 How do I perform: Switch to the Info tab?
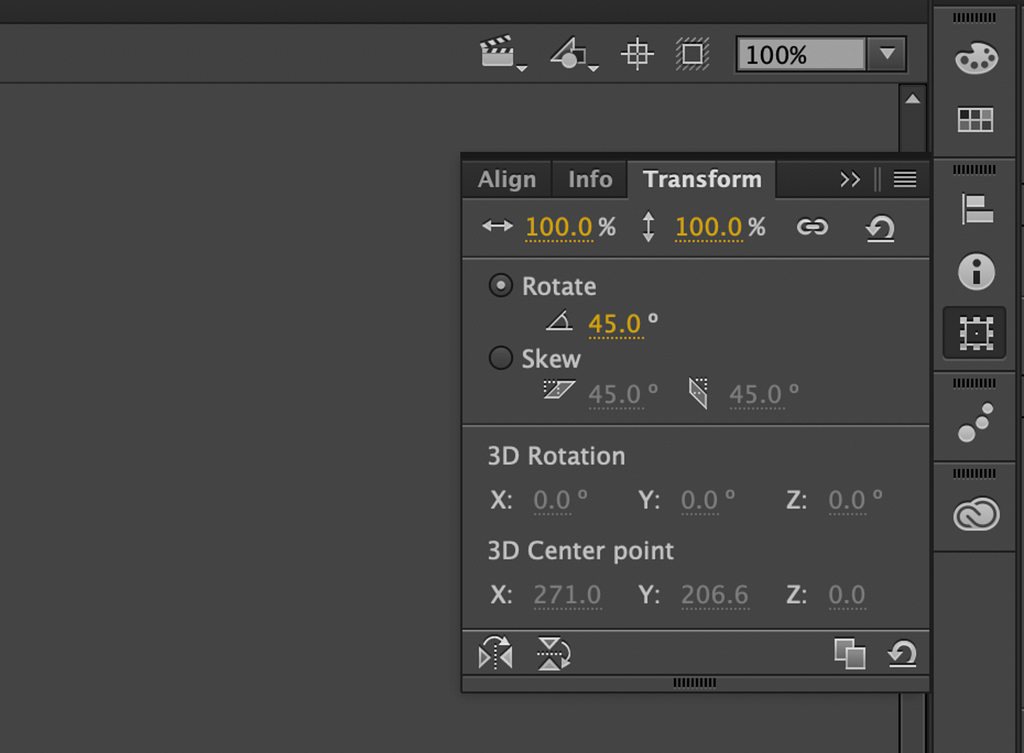click(590, 179)
